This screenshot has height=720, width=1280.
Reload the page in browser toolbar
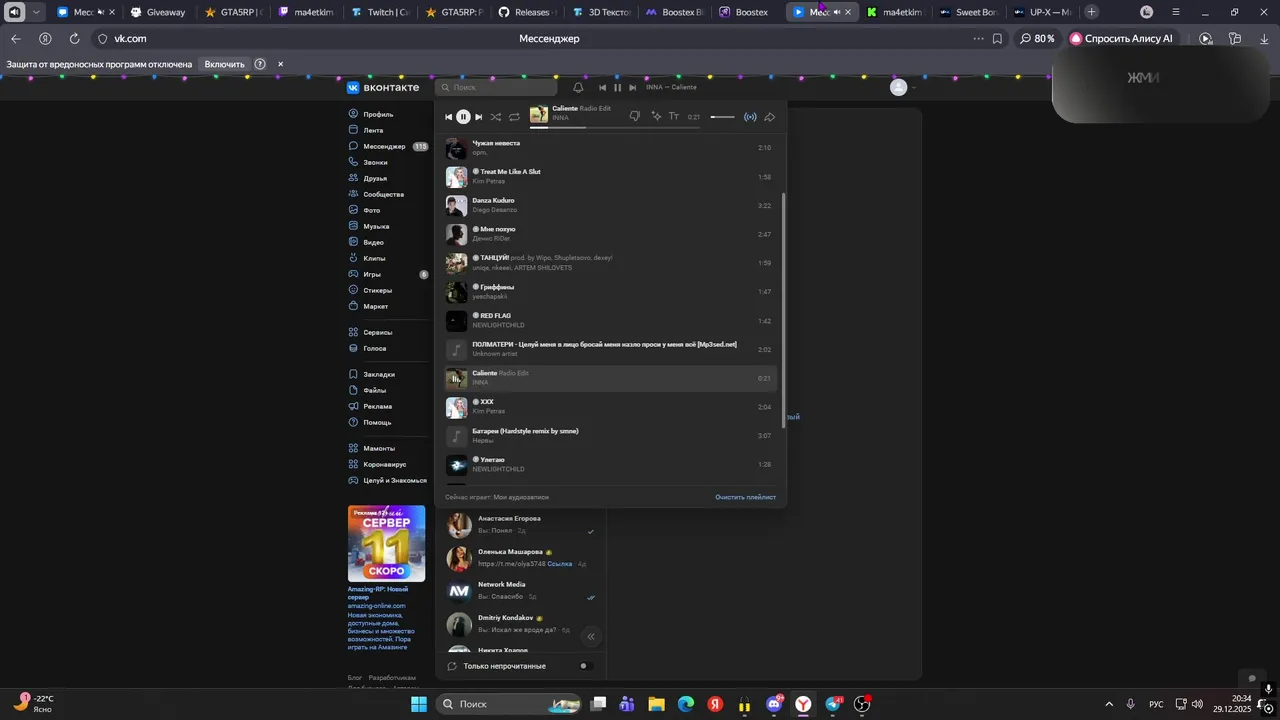[x=75, y=38]
